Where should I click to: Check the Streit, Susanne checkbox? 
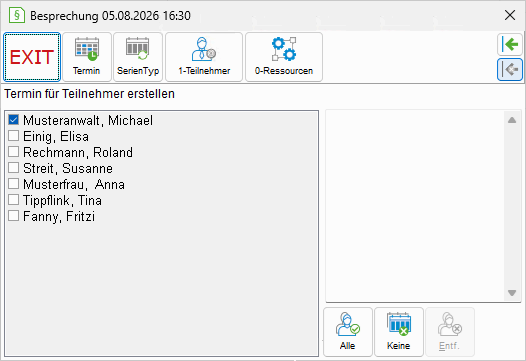click(13, 168)
